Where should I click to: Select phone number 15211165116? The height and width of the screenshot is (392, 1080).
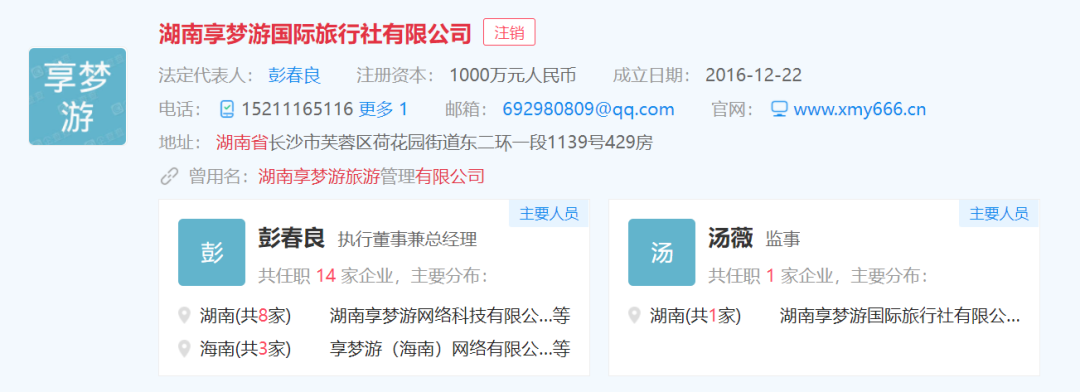click(x=297, y=109)
